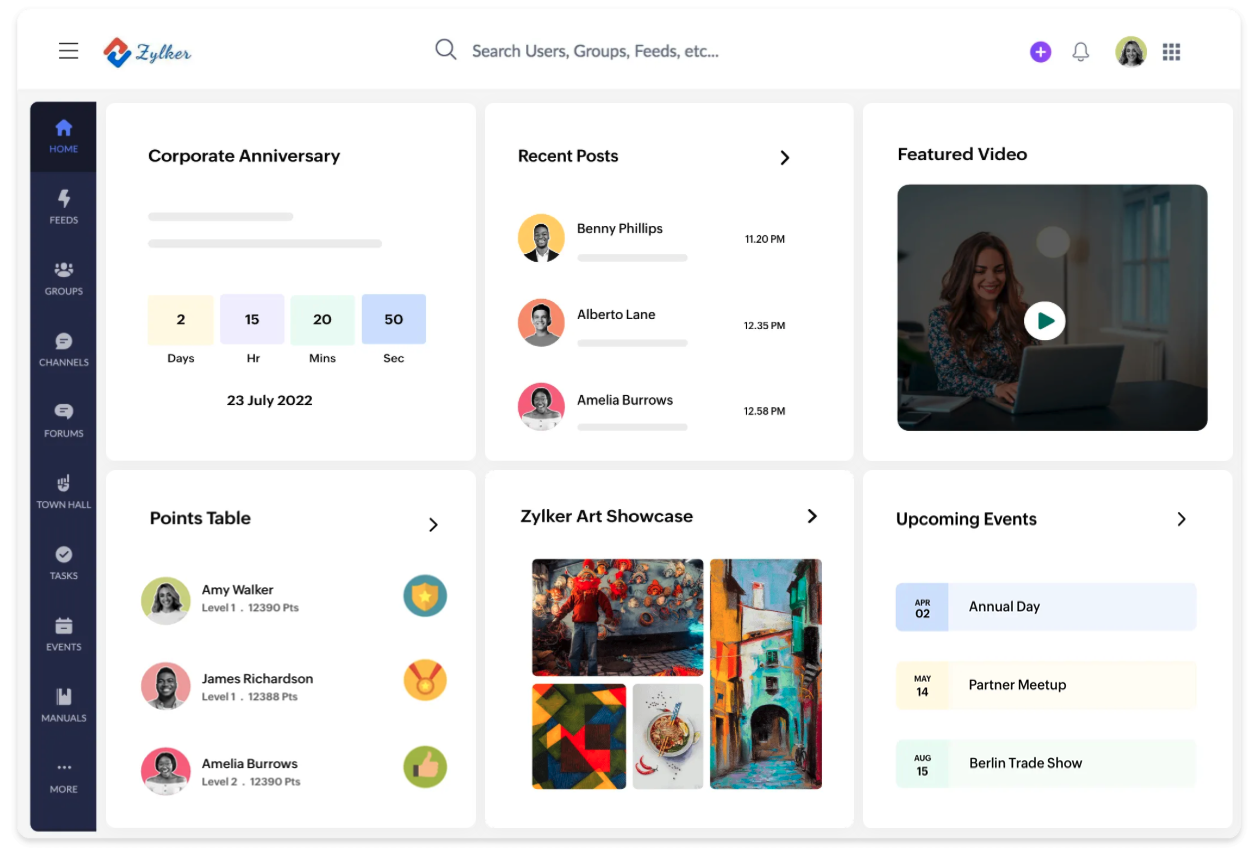This screenshot has width=1257, height=856.
Task: Toggle the navigation sidebar with the hamburger menu
Action: tap(68, 50)
